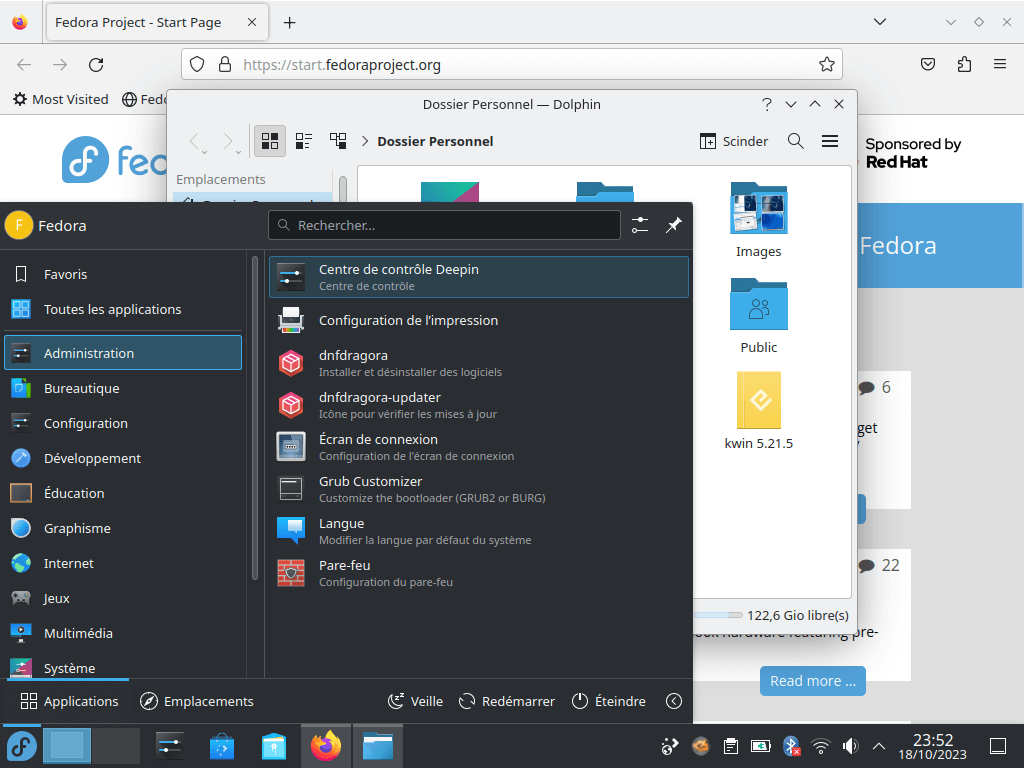
Task: Open Dolphin hamburger menu
Action: [x=830, y=141]
